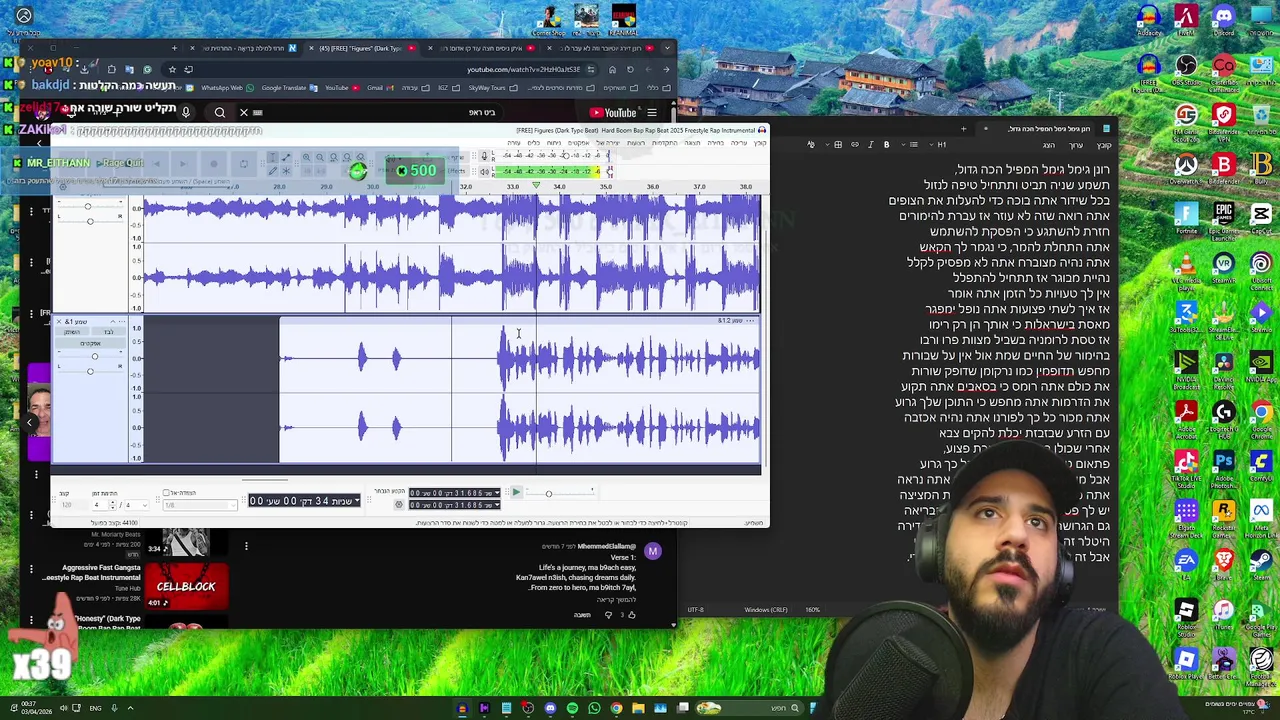The image size is (1280, 720).
Task: Click the YouTube search magnifier icon
Action: pos(220,112)
